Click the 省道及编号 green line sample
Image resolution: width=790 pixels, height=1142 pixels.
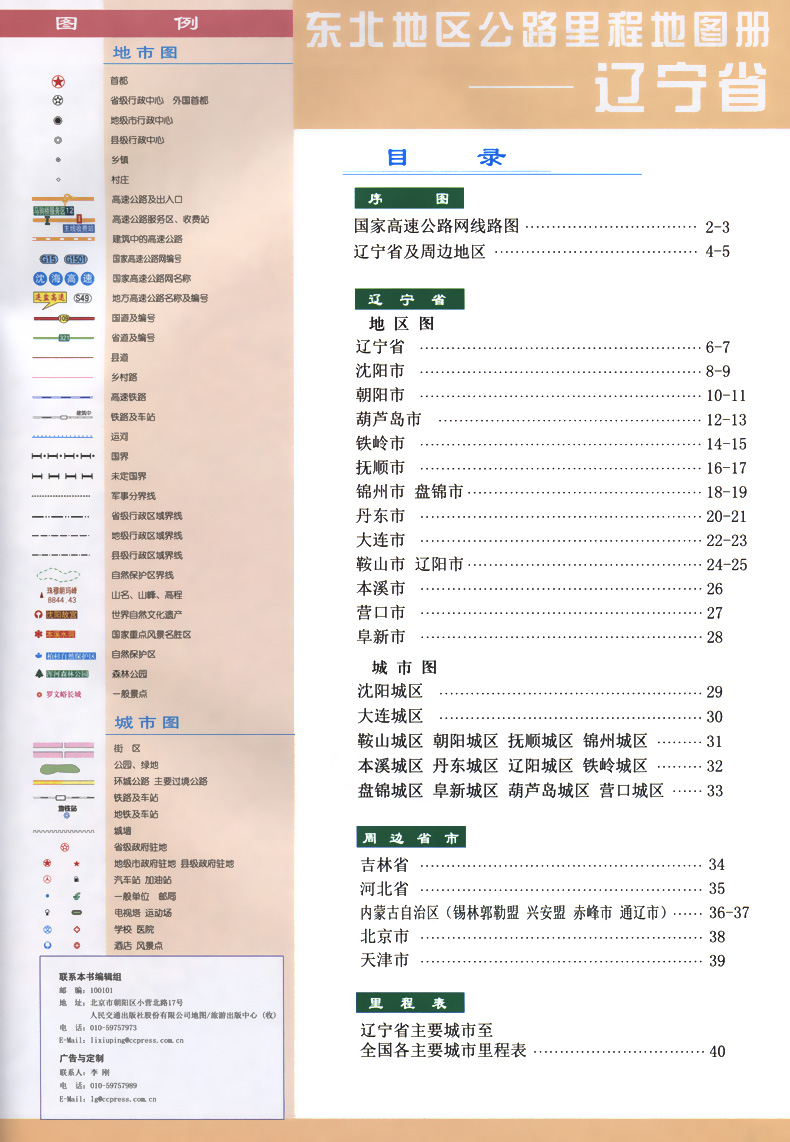click(63, 338)
